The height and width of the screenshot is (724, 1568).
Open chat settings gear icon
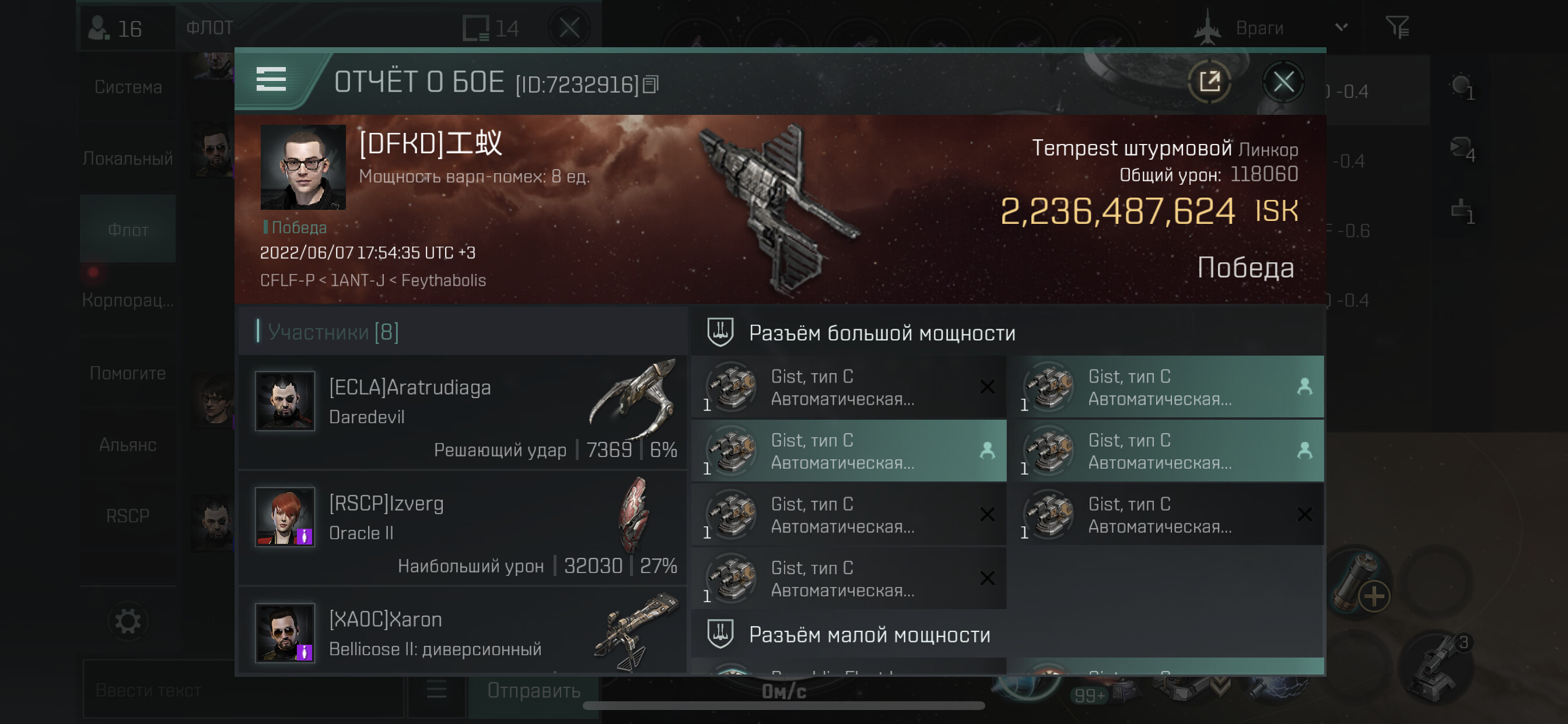click(128, 621)
